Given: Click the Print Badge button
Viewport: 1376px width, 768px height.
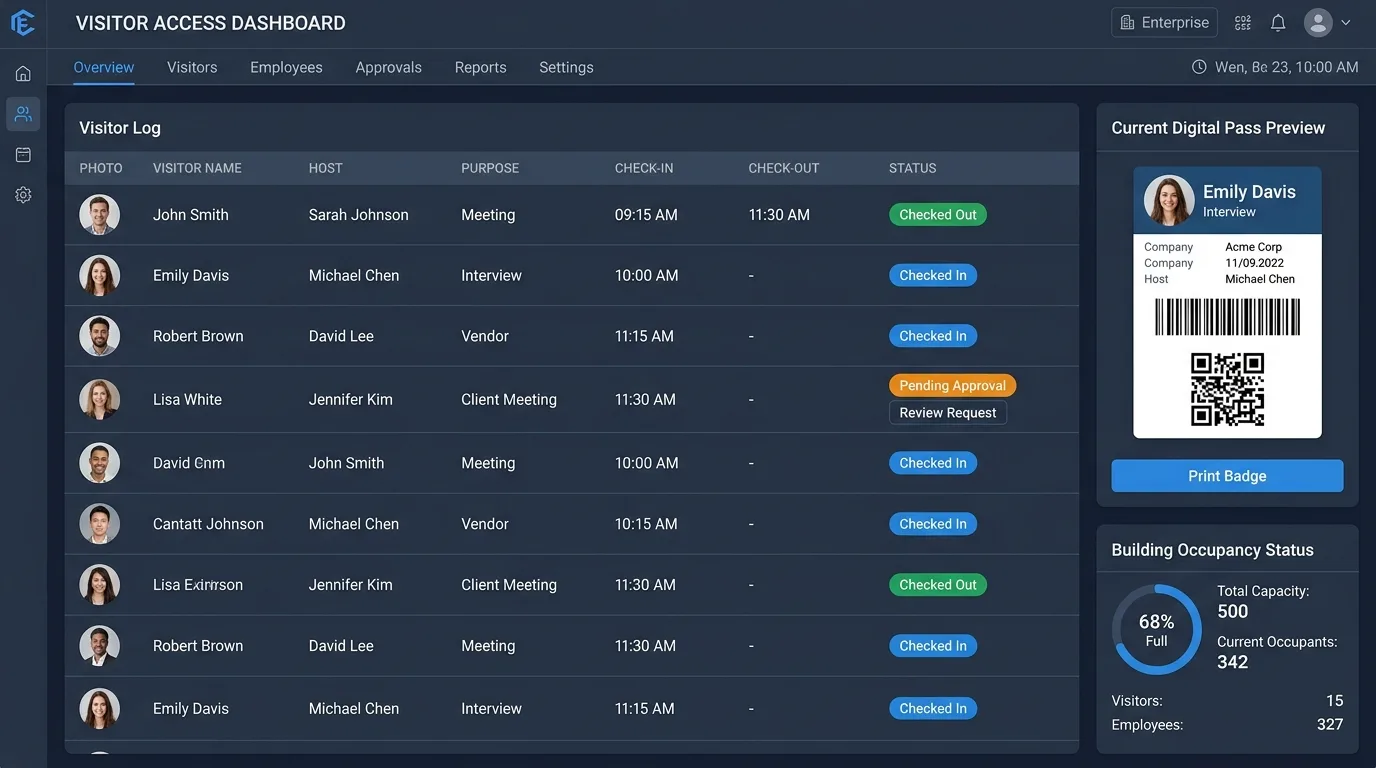Looking at the screenshot, I should pyautogui.click(x=1227, y=476).
